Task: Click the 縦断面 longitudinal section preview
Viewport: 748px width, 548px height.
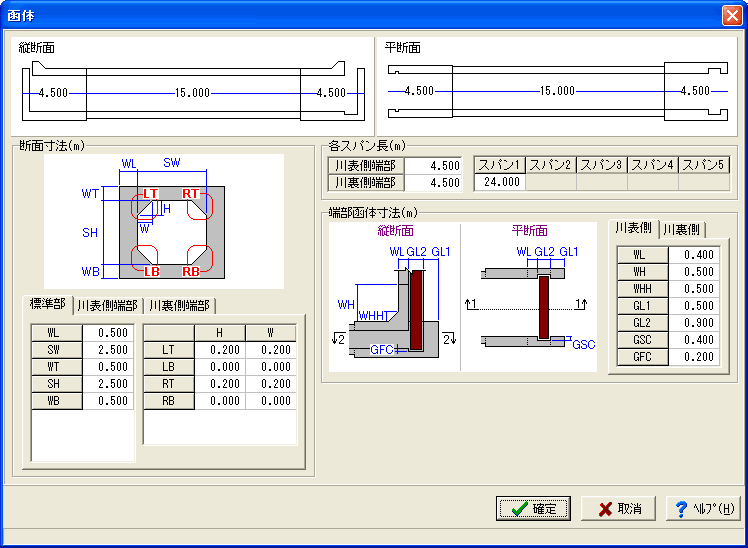Action: 192,86
